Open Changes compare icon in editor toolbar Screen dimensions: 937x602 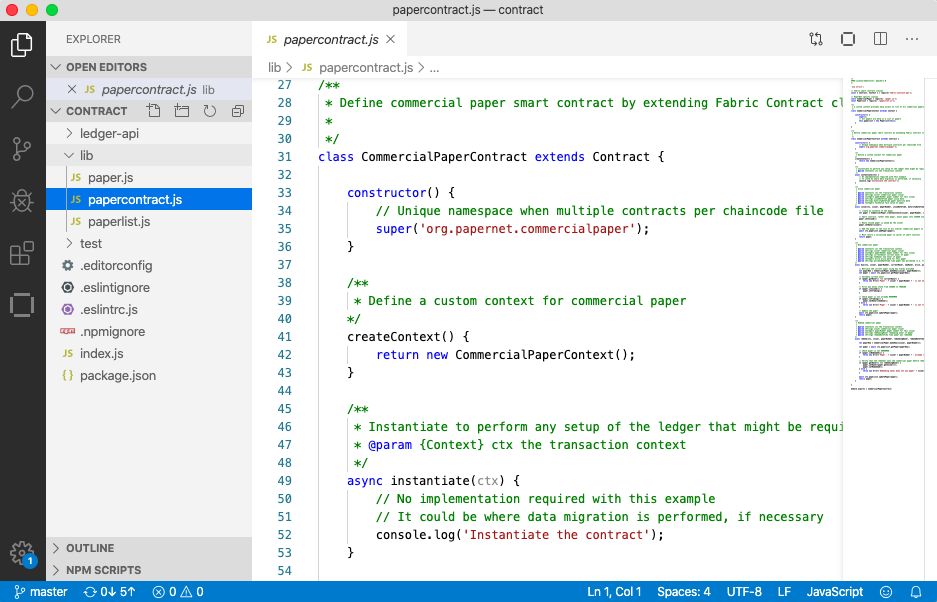[816, 39]
